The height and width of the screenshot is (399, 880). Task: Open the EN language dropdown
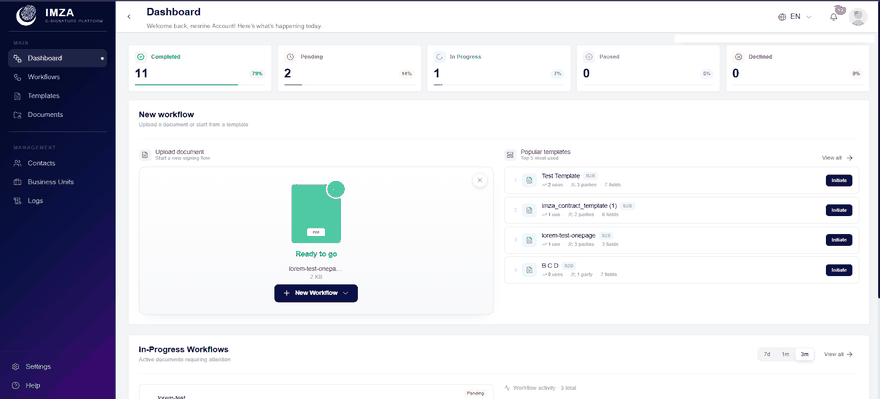point(795,17)
